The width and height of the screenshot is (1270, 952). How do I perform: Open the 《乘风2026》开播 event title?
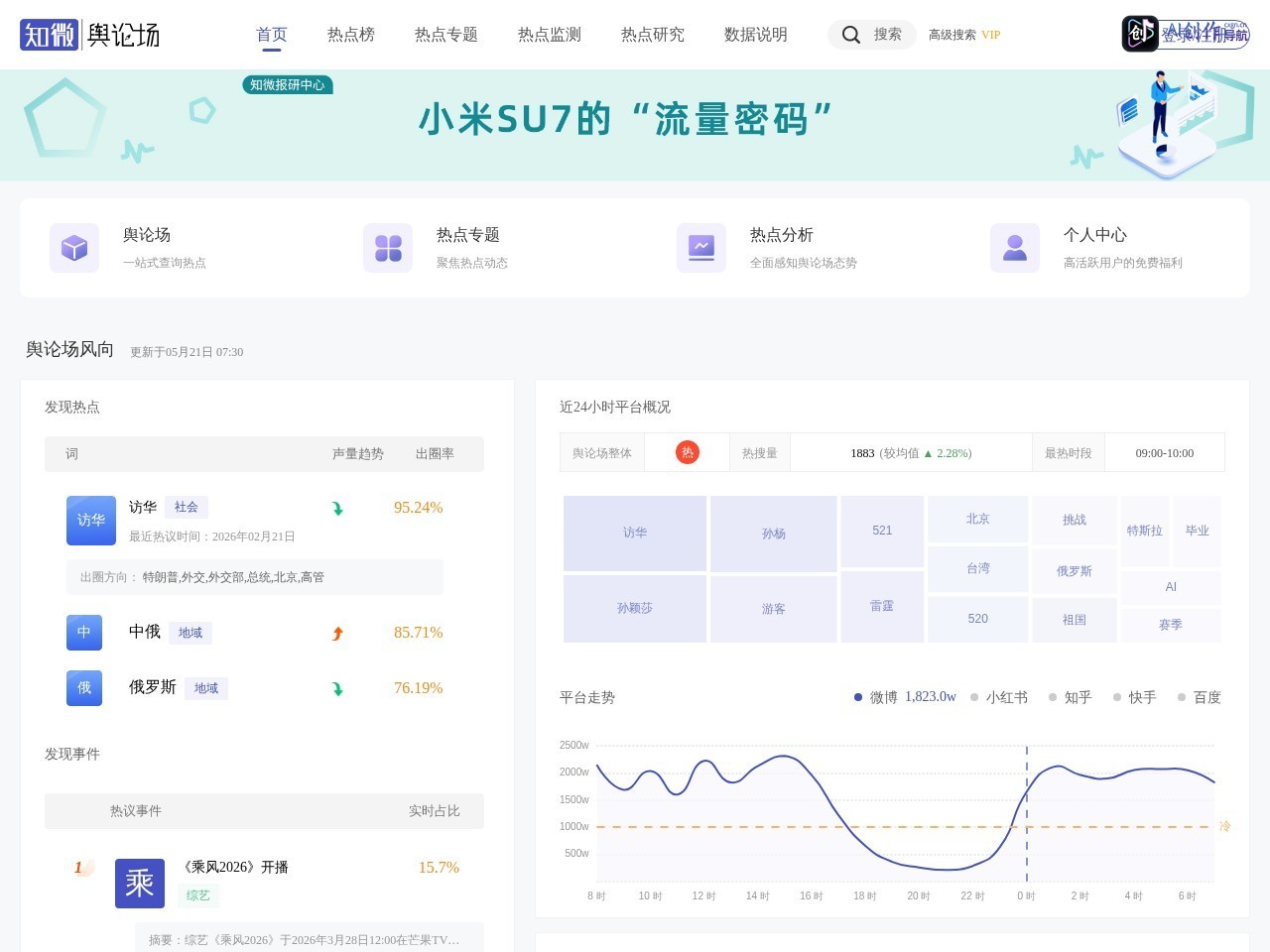pos(234,868)
